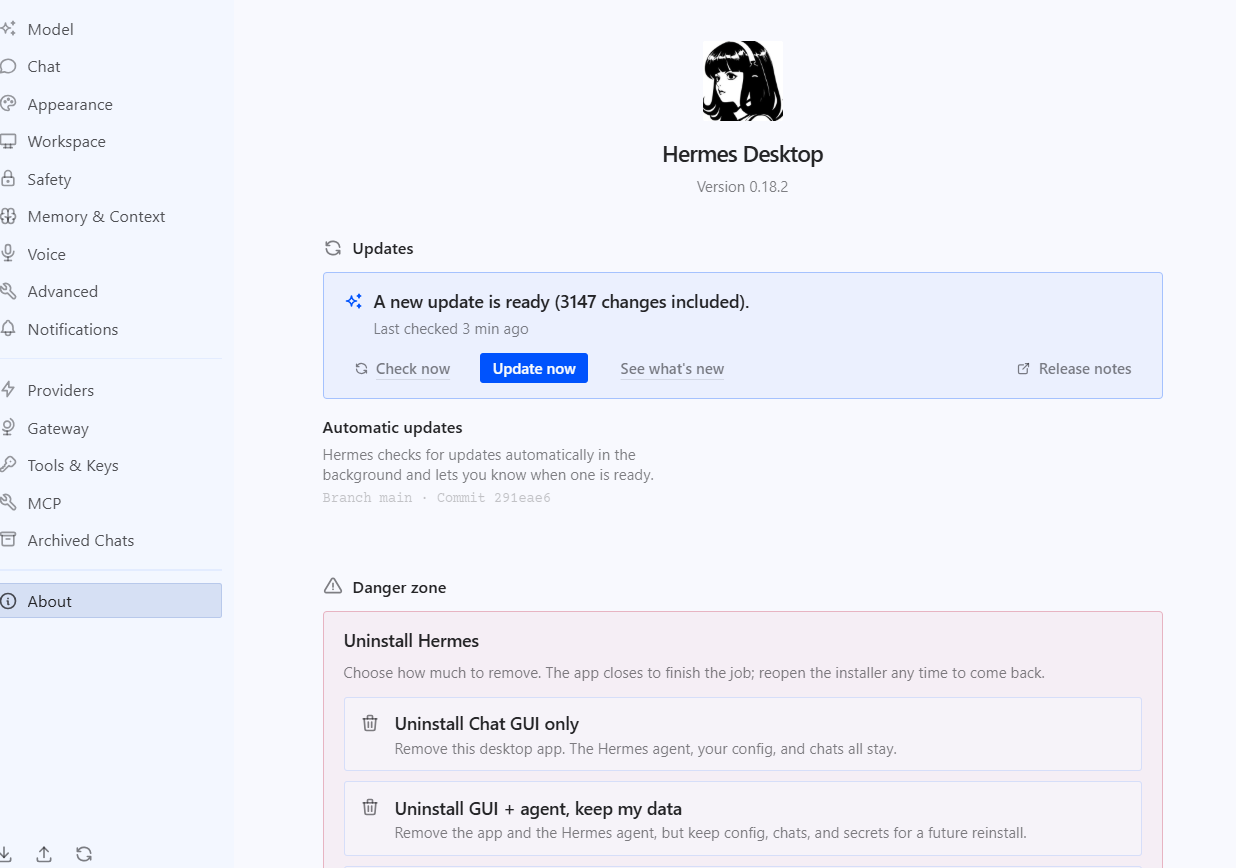
Task: Click the Danger zone heading
Action: pos(399,587)
